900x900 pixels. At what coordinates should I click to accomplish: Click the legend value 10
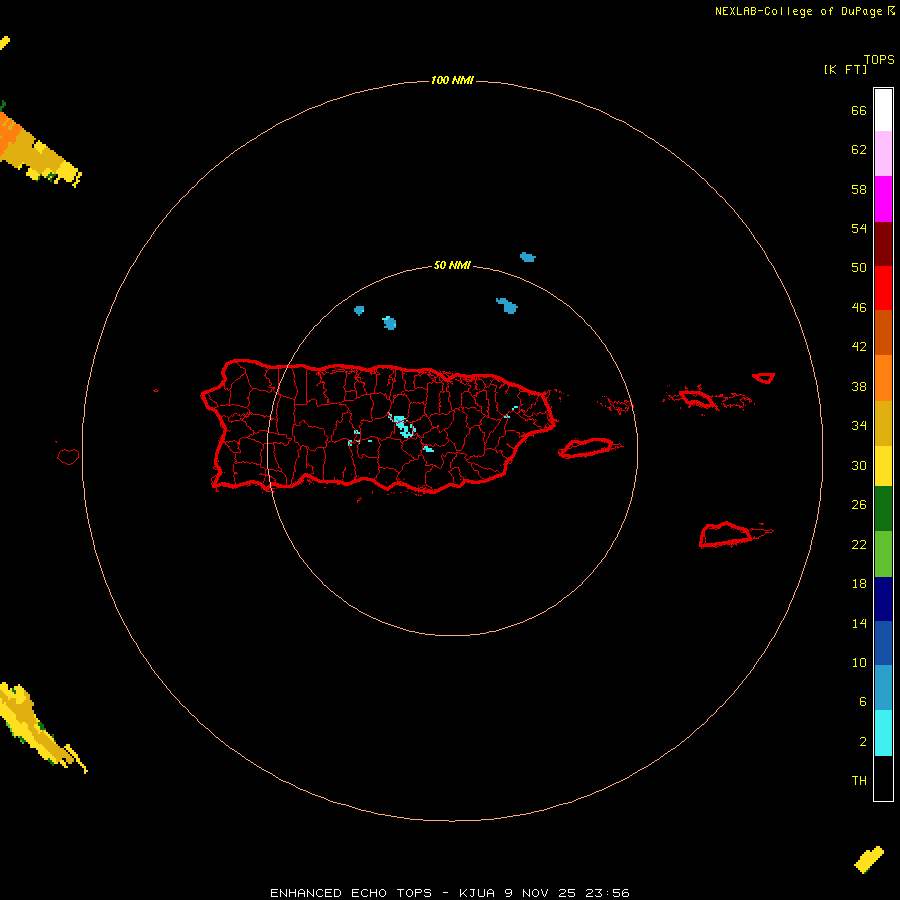click(x=859, y=662)
